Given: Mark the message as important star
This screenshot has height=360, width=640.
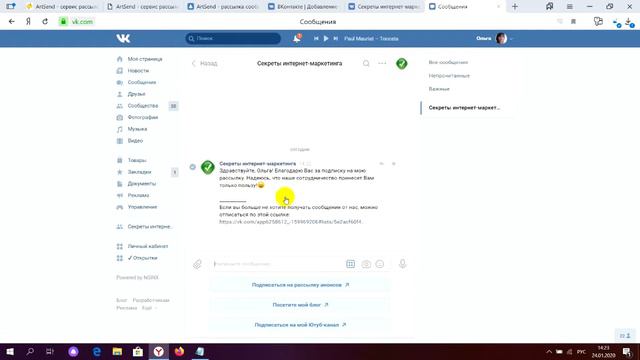Looking at the screenshot, I should point(394,164).
